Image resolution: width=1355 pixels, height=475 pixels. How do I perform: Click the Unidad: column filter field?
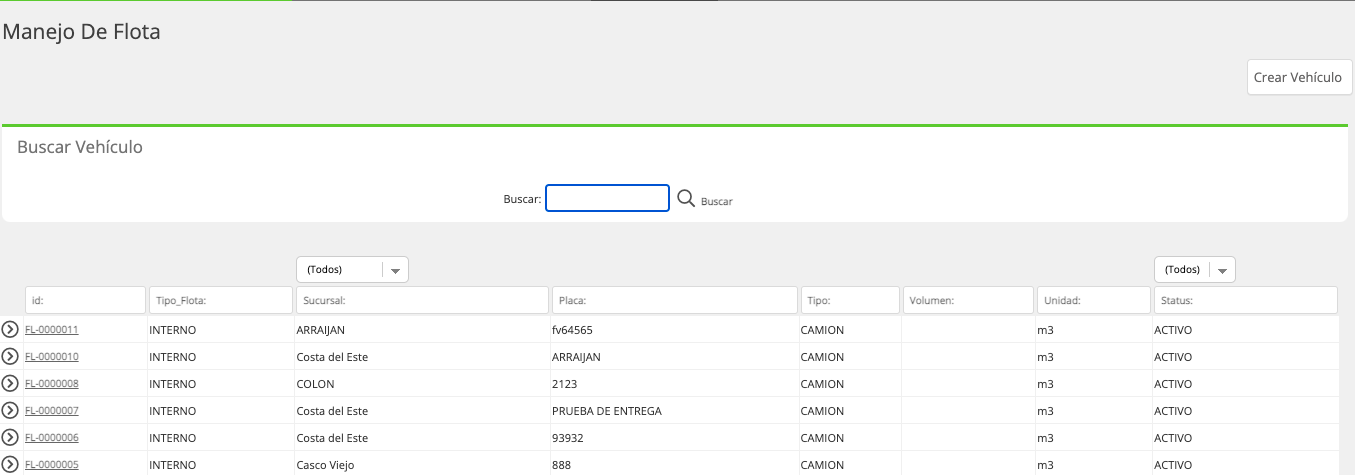tap(1094, 300)
